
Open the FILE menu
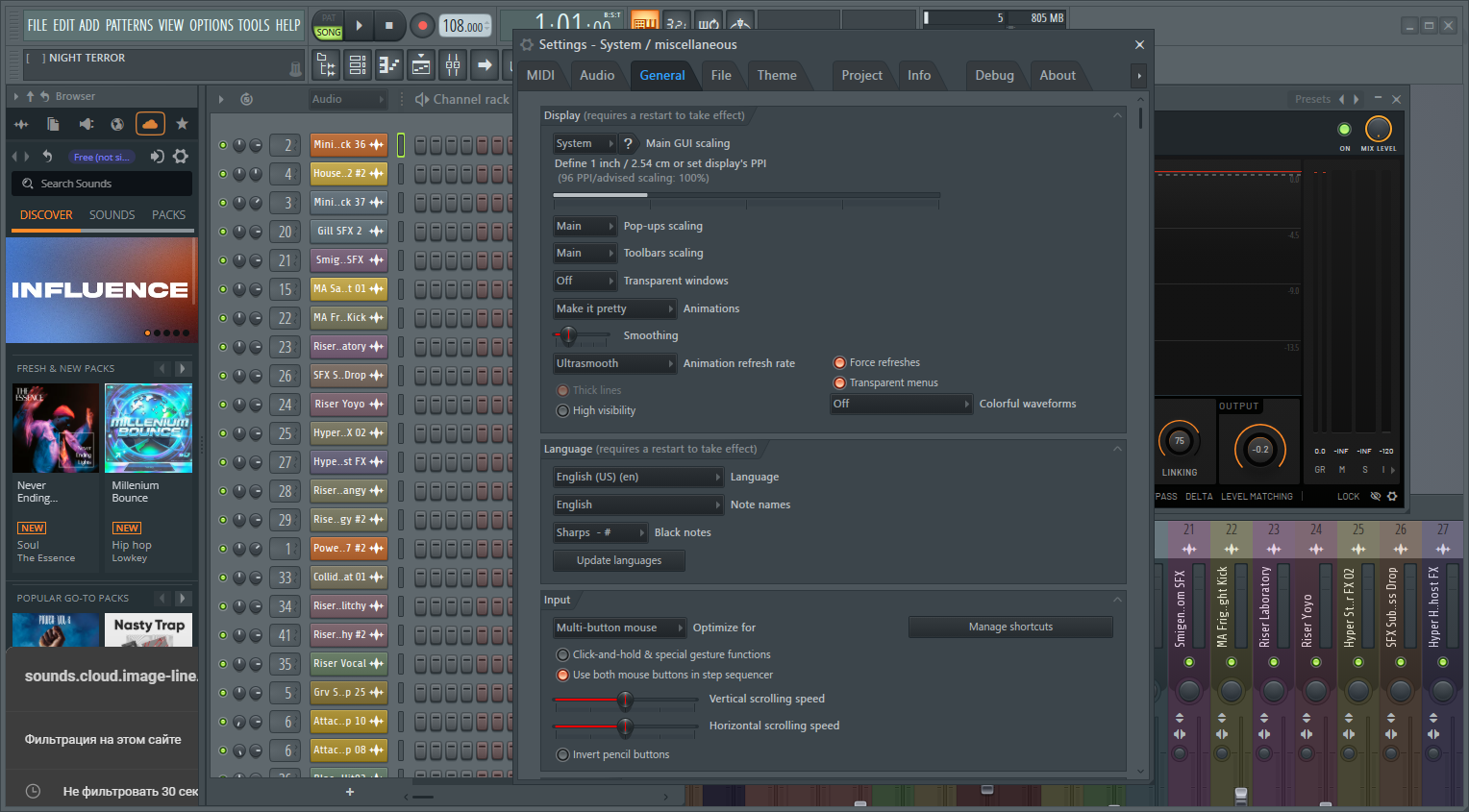click(x=37, y=26)
